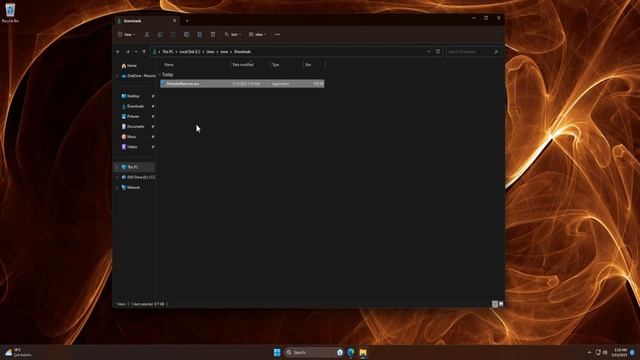
Task: Click the Copy icon in toolbar
Action: pyautogui.click(x=160, y=35)
